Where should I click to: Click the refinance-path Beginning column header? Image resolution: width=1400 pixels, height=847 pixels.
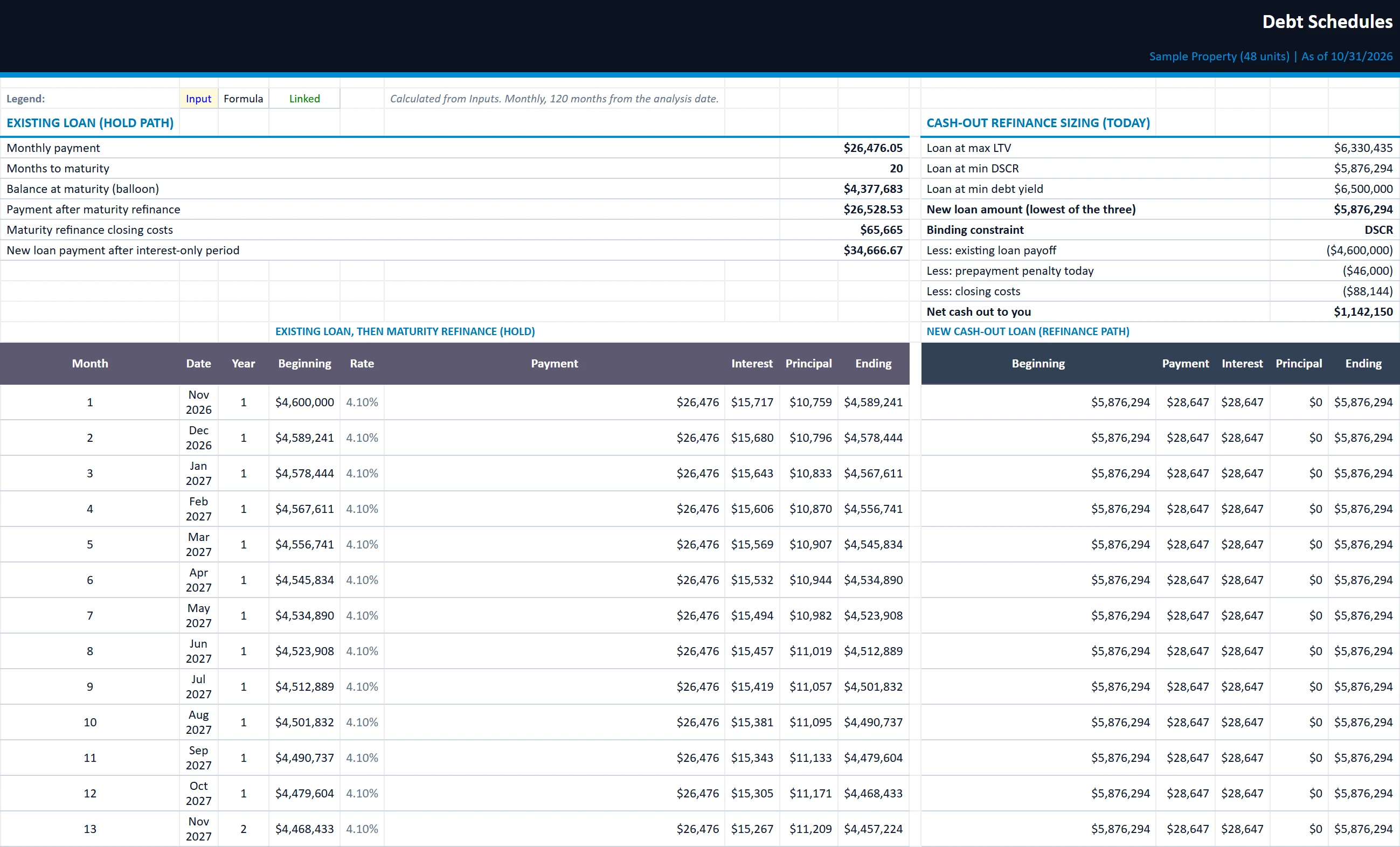[1038, 364]
